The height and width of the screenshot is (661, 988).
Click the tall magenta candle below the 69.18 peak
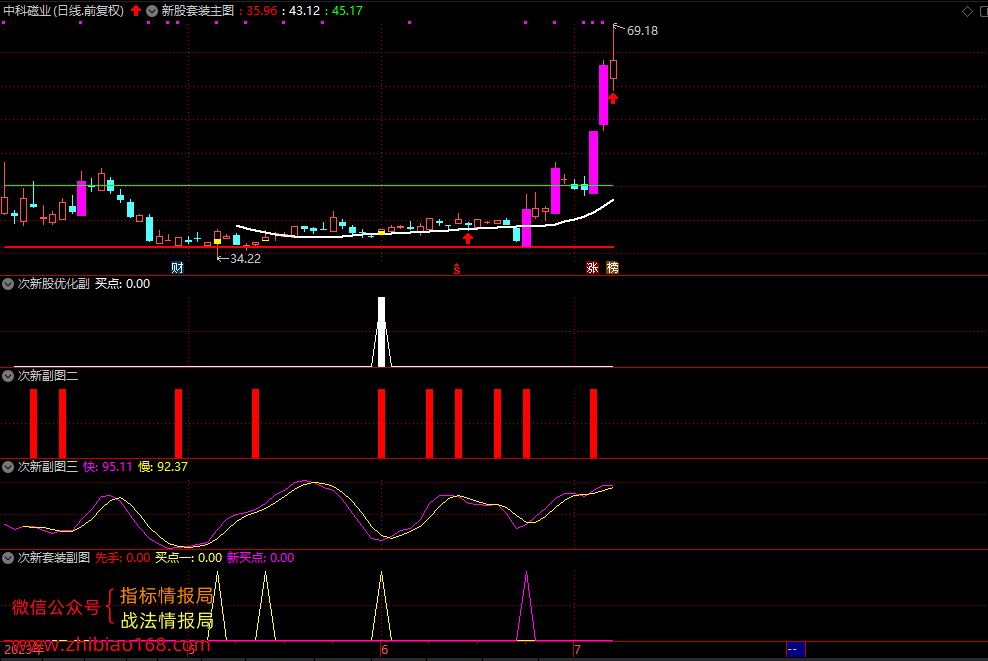pyautogui.click(x=604, y=95)
